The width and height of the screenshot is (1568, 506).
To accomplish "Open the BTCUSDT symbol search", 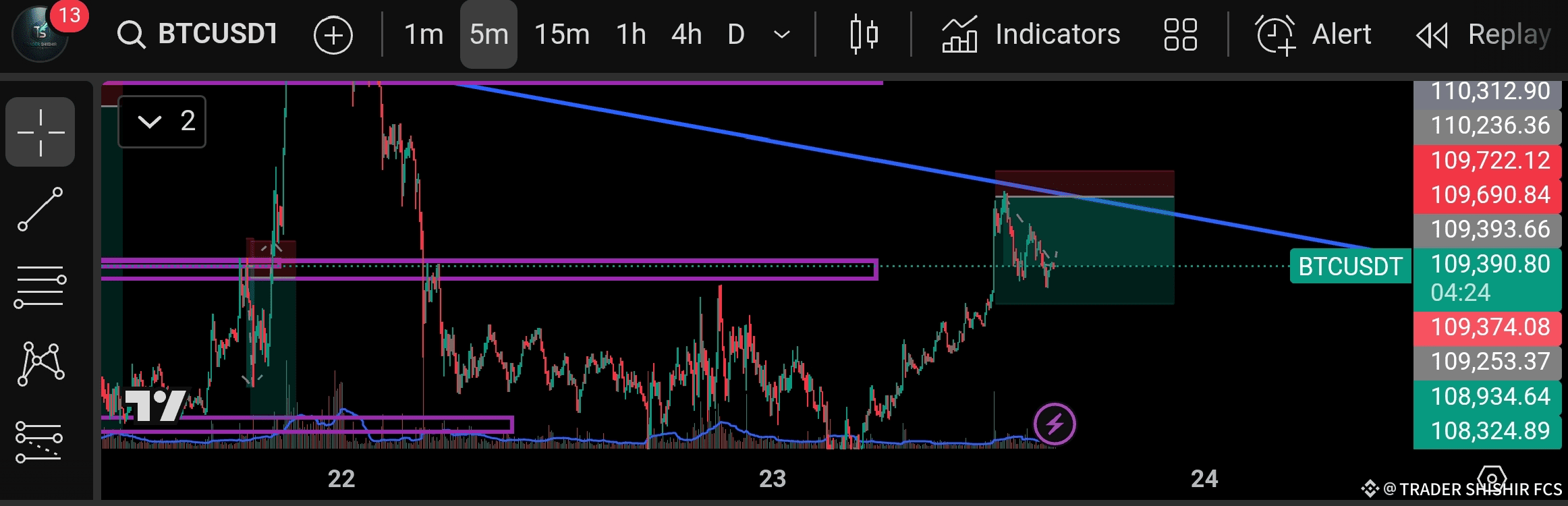I will pos(198,34).
